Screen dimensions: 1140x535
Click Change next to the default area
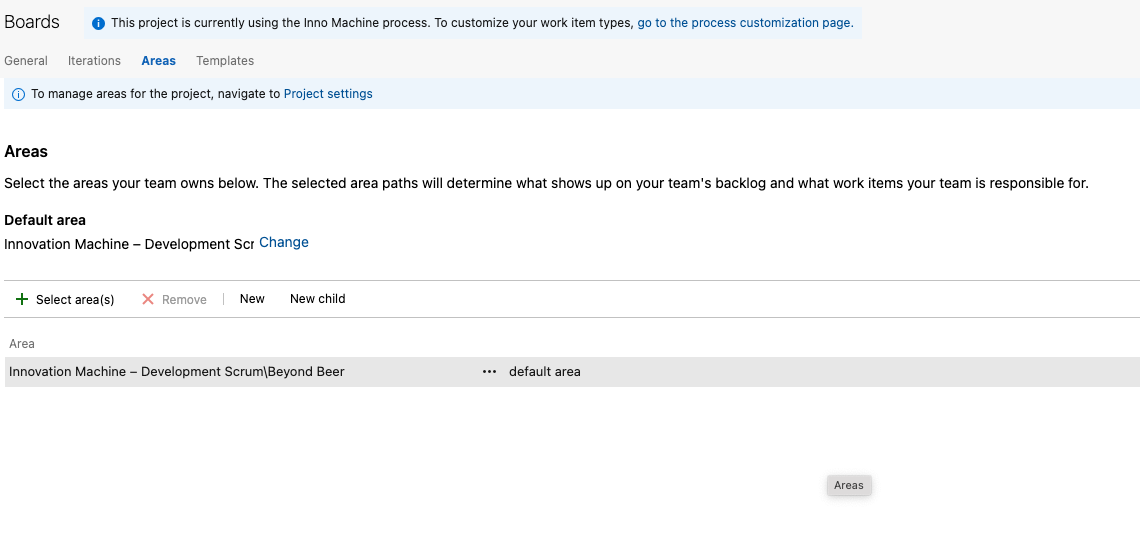tap(284, 243)
